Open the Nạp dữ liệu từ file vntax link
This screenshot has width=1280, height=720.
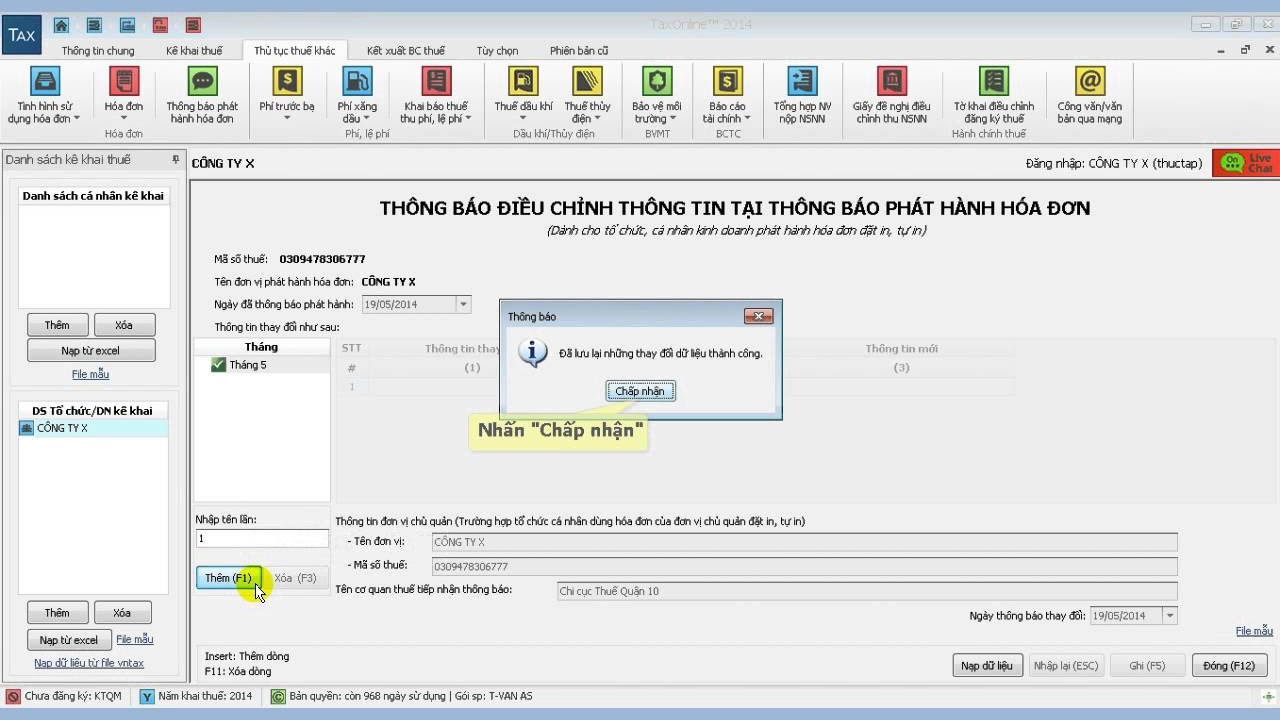point(89,663)
